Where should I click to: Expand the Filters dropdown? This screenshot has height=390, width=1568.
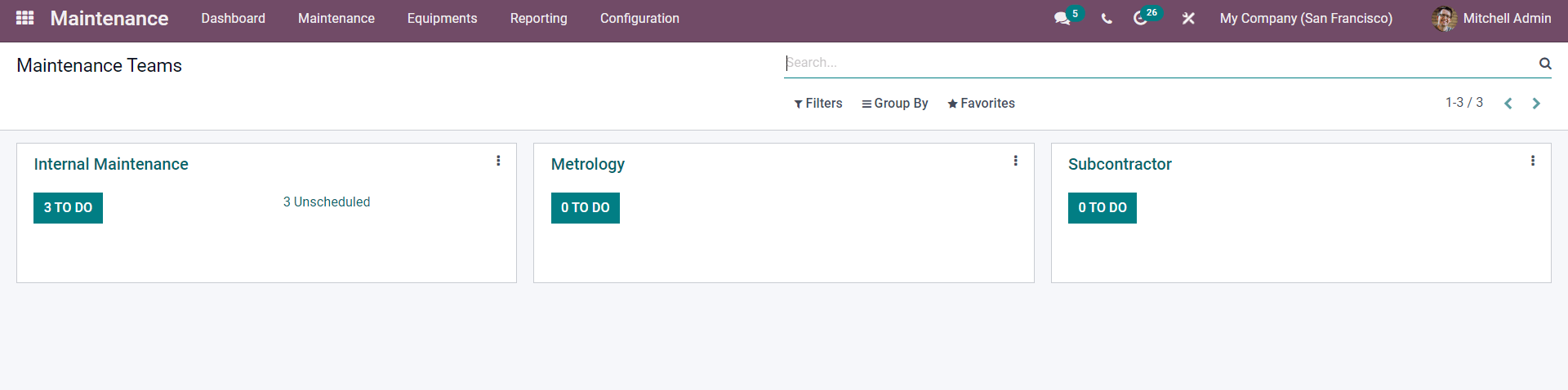818,104
